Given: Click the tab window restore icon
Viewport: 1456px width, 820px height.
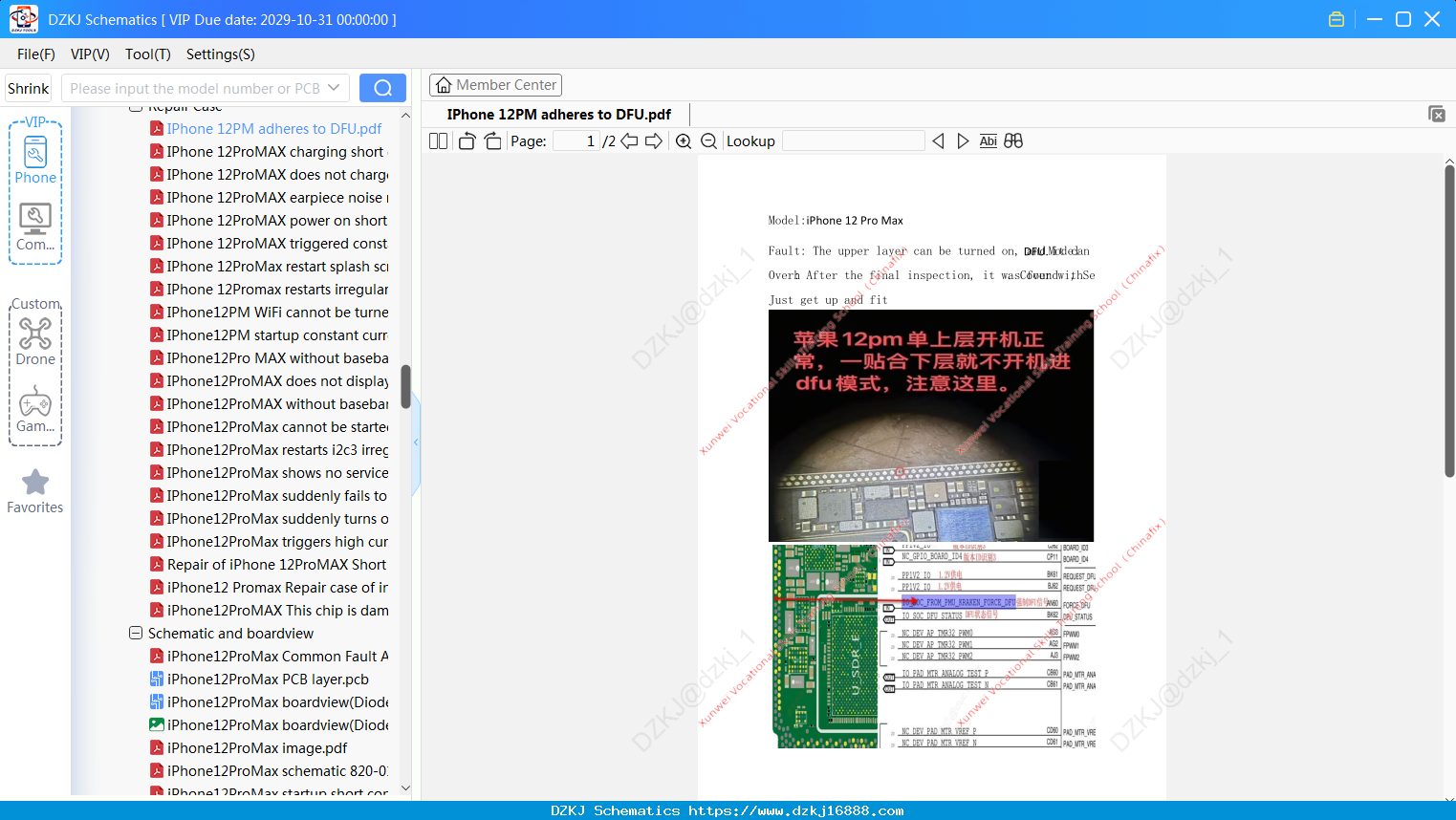Looking at the screenshot, I should click(x=1437, y=114).
